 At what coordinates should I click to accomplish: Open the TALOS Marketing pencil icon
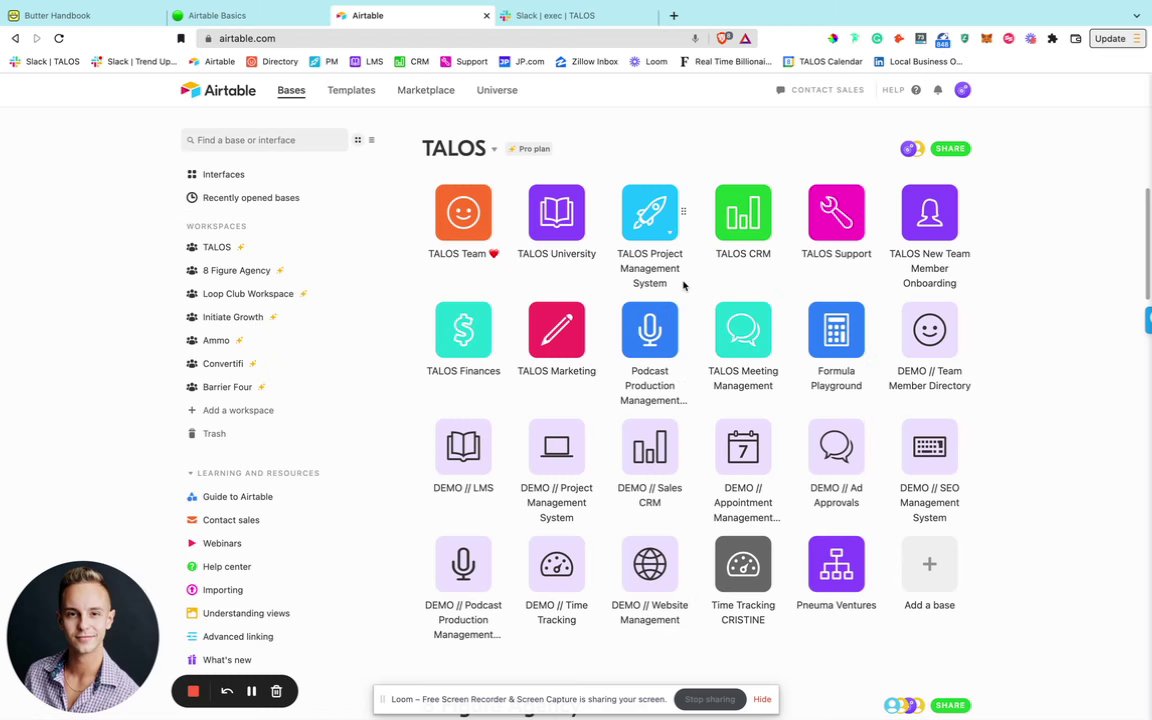point(556,330)
